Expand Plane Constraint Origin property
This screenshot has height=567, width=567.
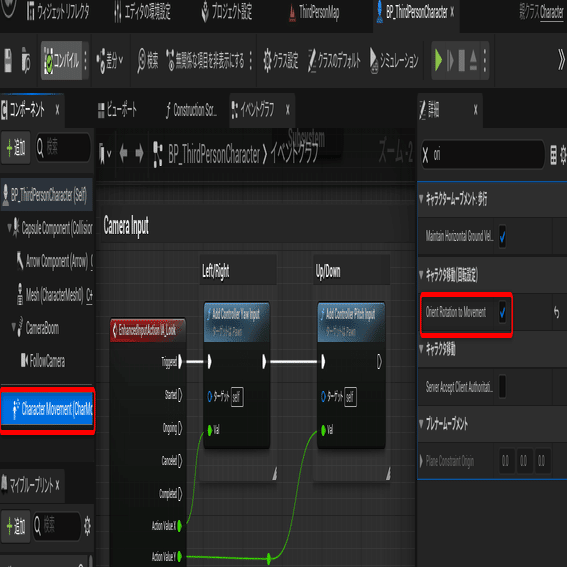pyautogui.click(x=421, y=461)
